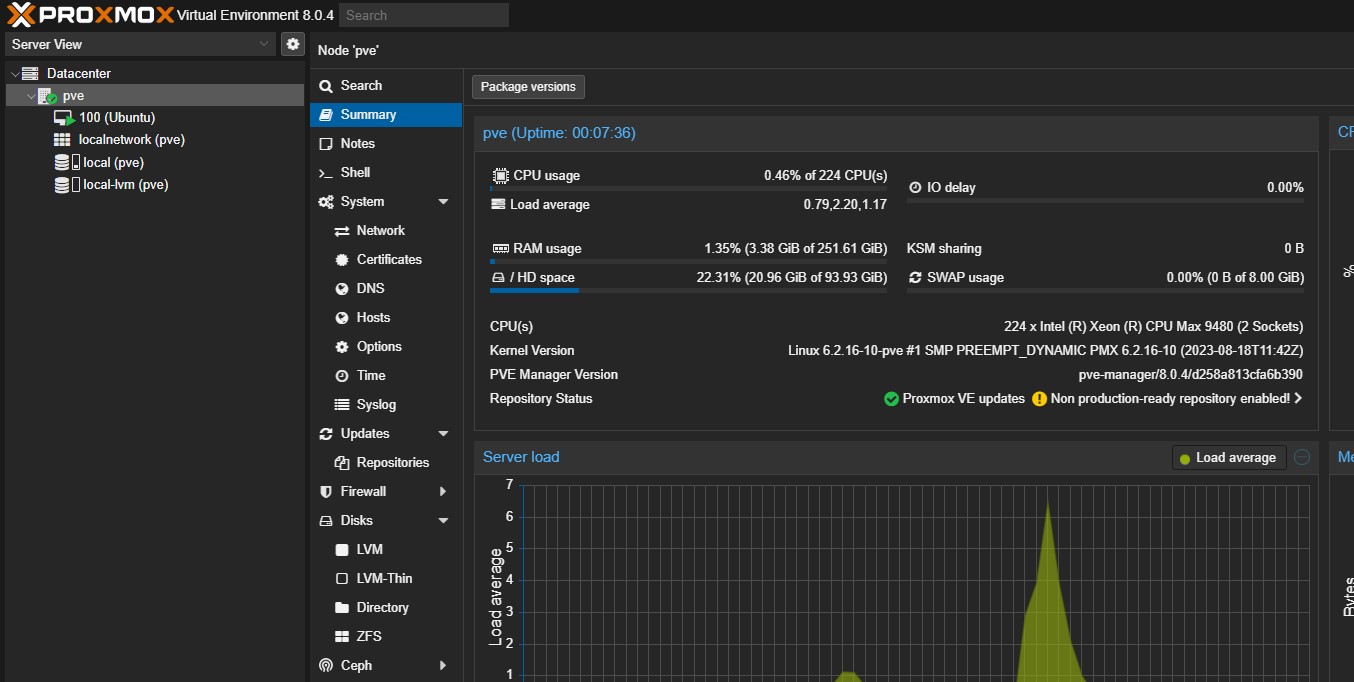Screen dimensions: 1354x682
Task: Select the Ubuntu VM 100 icon
Action: [x=63, y=118]
